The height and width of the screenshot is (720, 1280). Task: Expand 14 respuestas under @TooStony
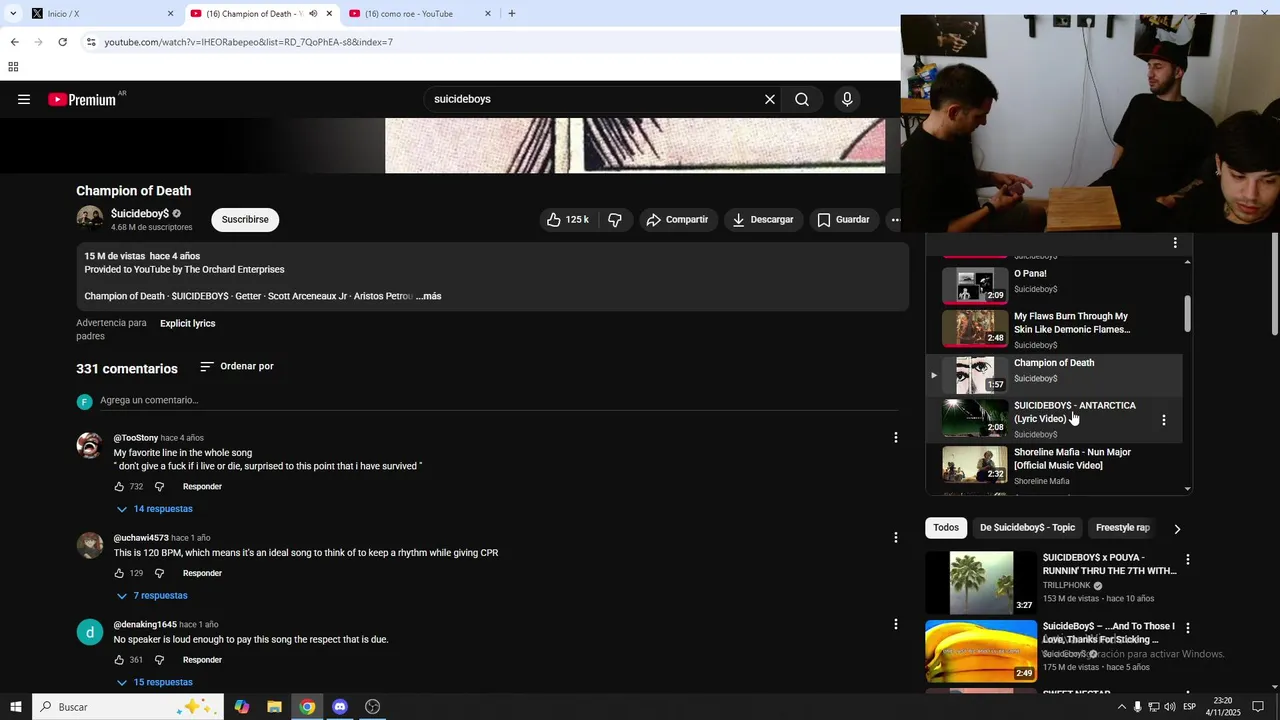click(x=155, y=509)
